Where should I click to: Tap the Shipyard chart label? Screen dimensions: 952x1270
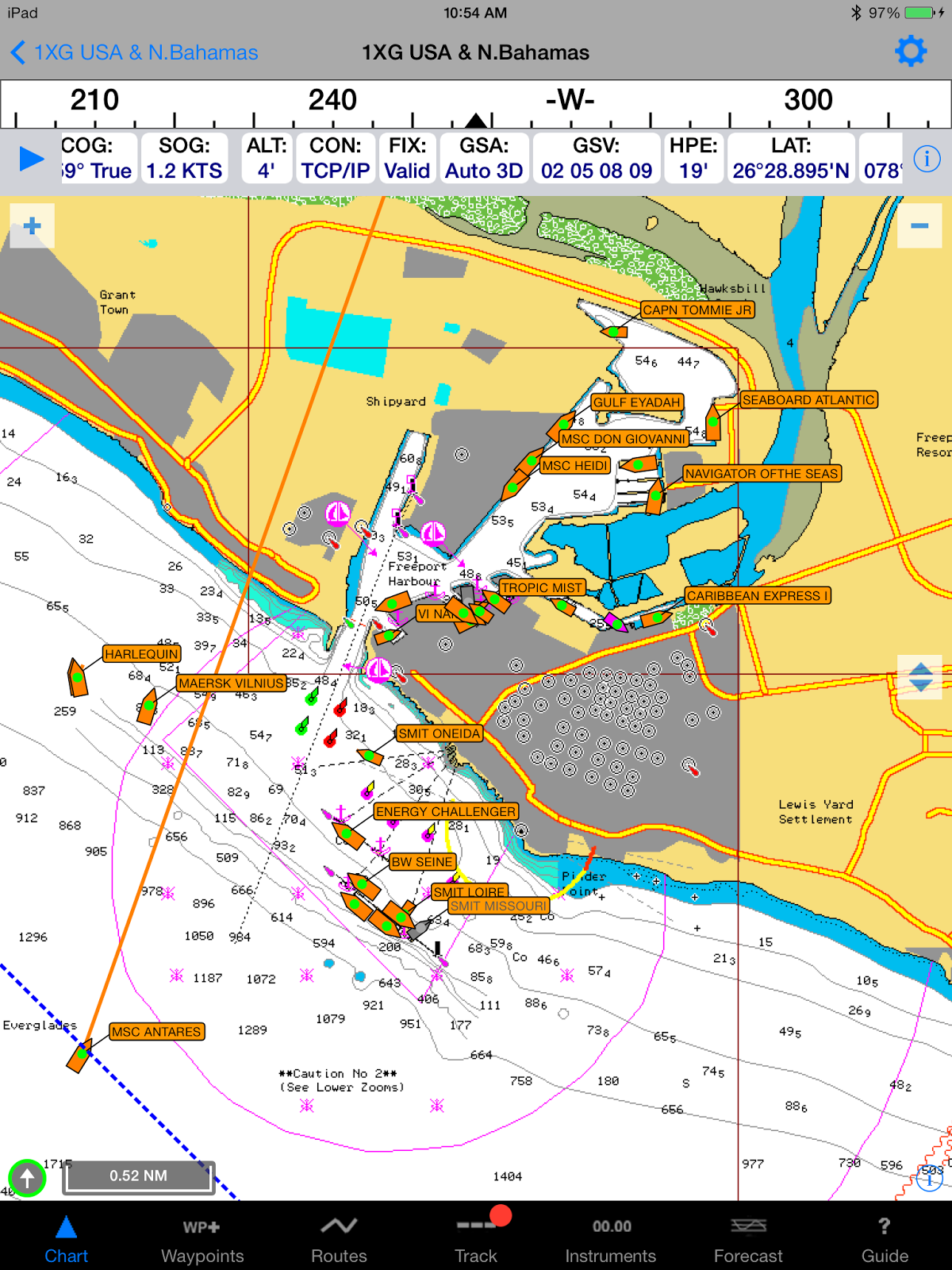tap(396, 402)
